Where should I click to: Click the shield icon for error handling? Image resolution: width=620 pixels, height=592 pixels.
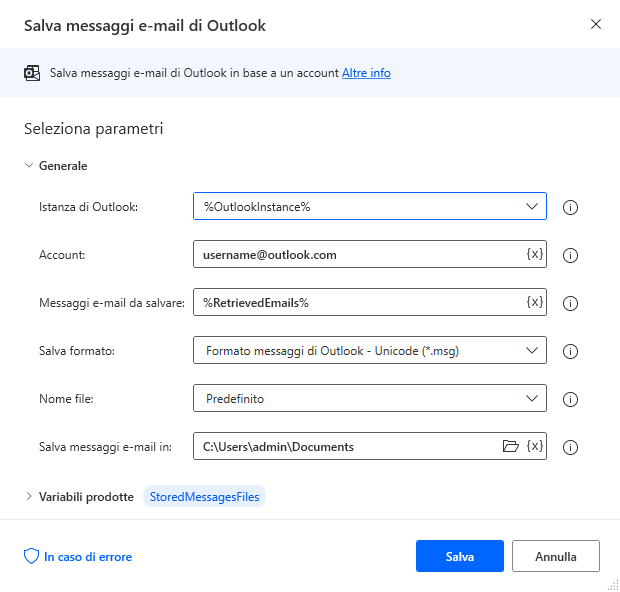[31, 556]
